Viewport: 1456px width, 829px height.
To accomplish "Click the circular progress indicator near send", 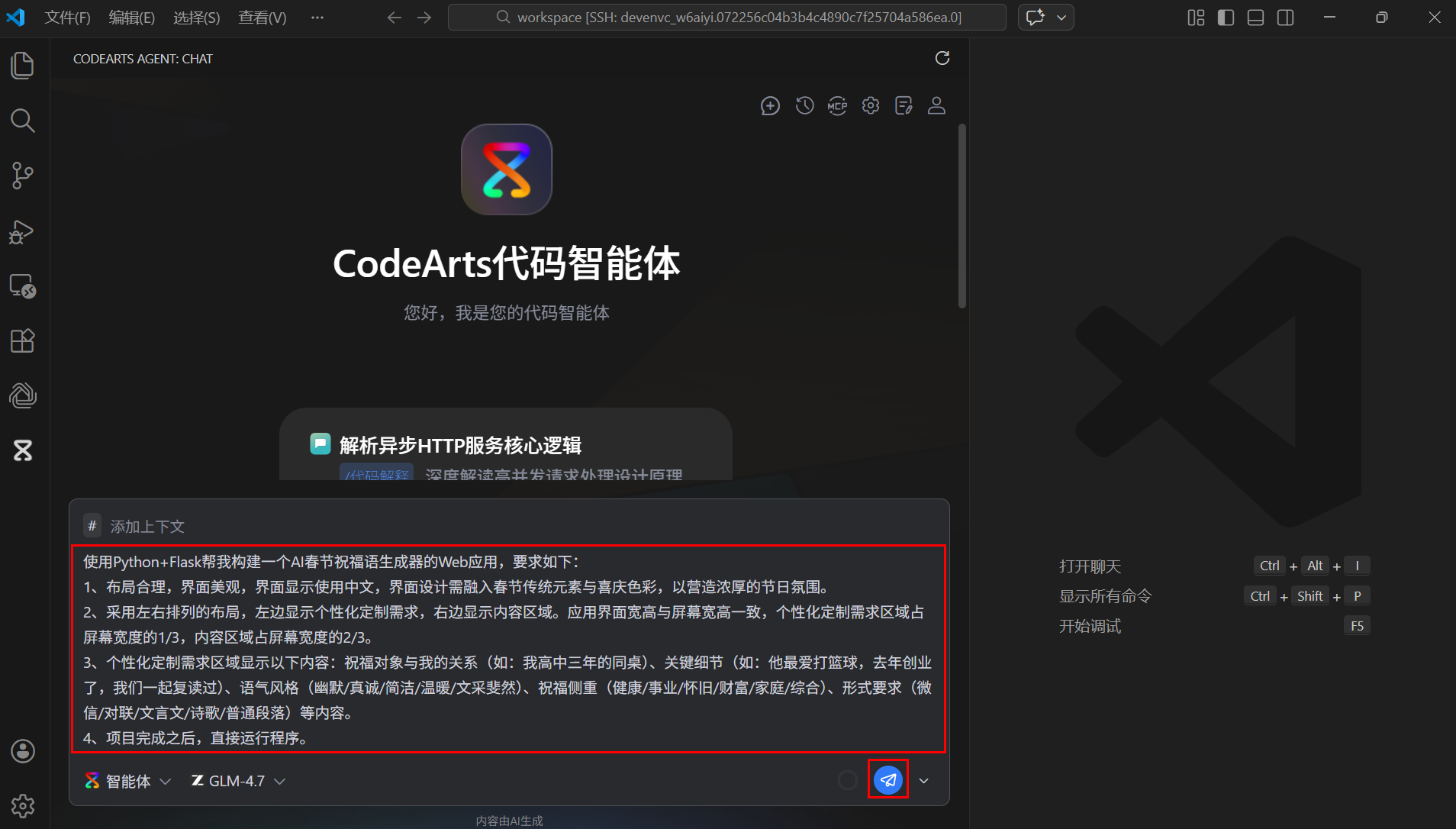I will click(848, 780).
